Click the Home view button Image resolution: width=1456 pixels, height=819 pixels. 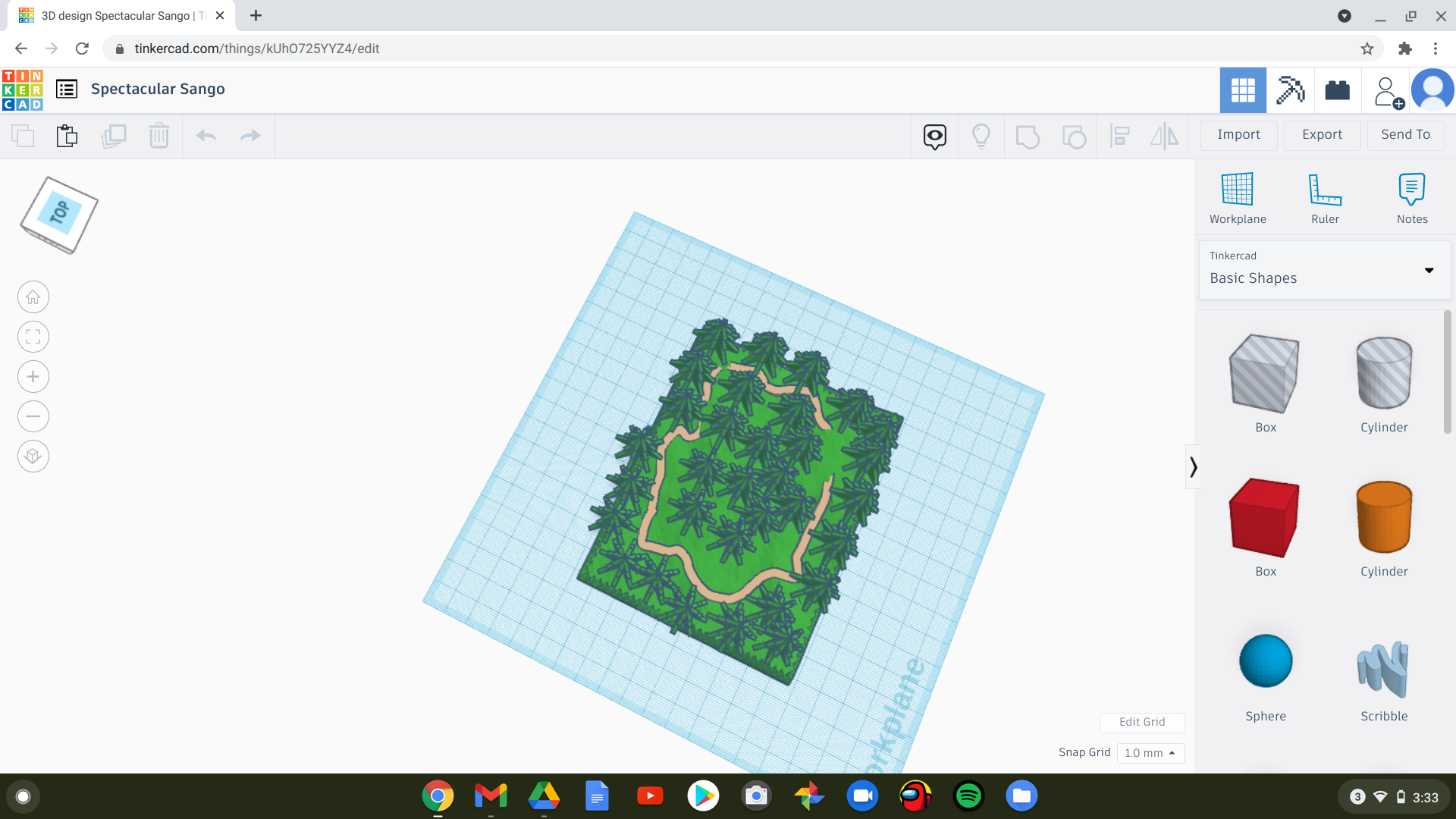33,297
